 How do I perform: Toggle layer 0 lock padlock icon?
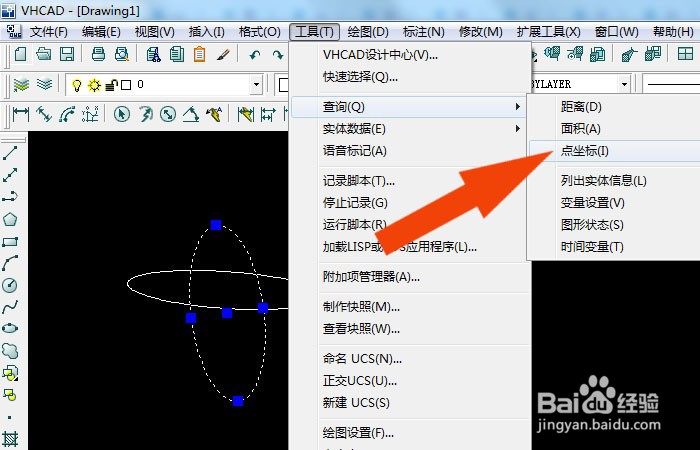tap(111, 85)
